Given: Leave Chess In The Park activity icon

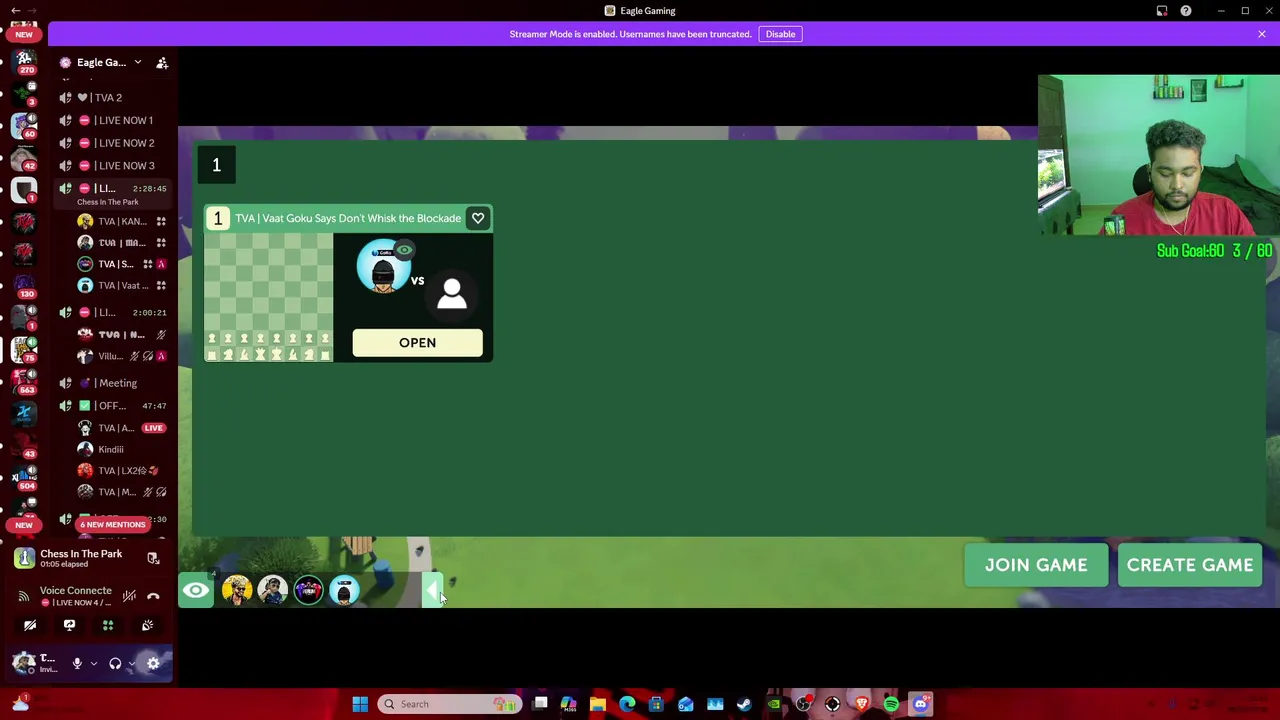Looking at the screenshot, I should tap(153, 559).
